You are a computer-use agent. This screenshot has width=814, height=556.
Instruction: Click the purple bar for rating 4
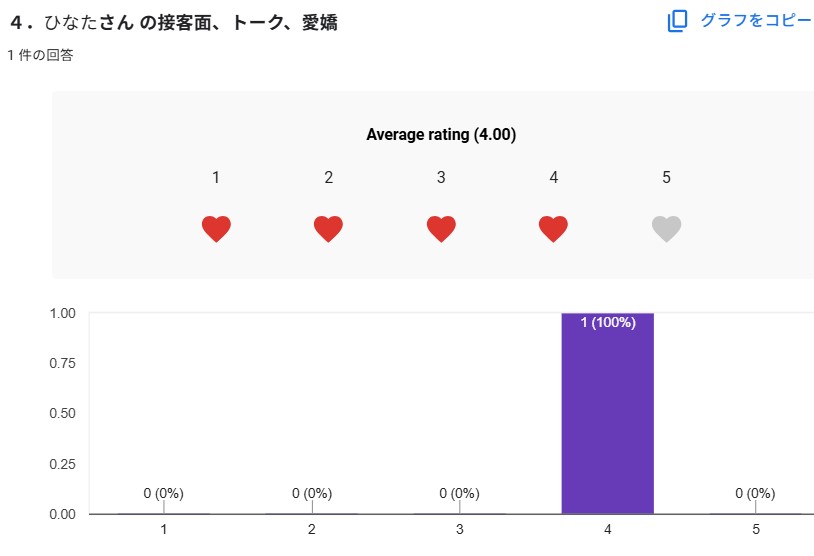(607, 420)
